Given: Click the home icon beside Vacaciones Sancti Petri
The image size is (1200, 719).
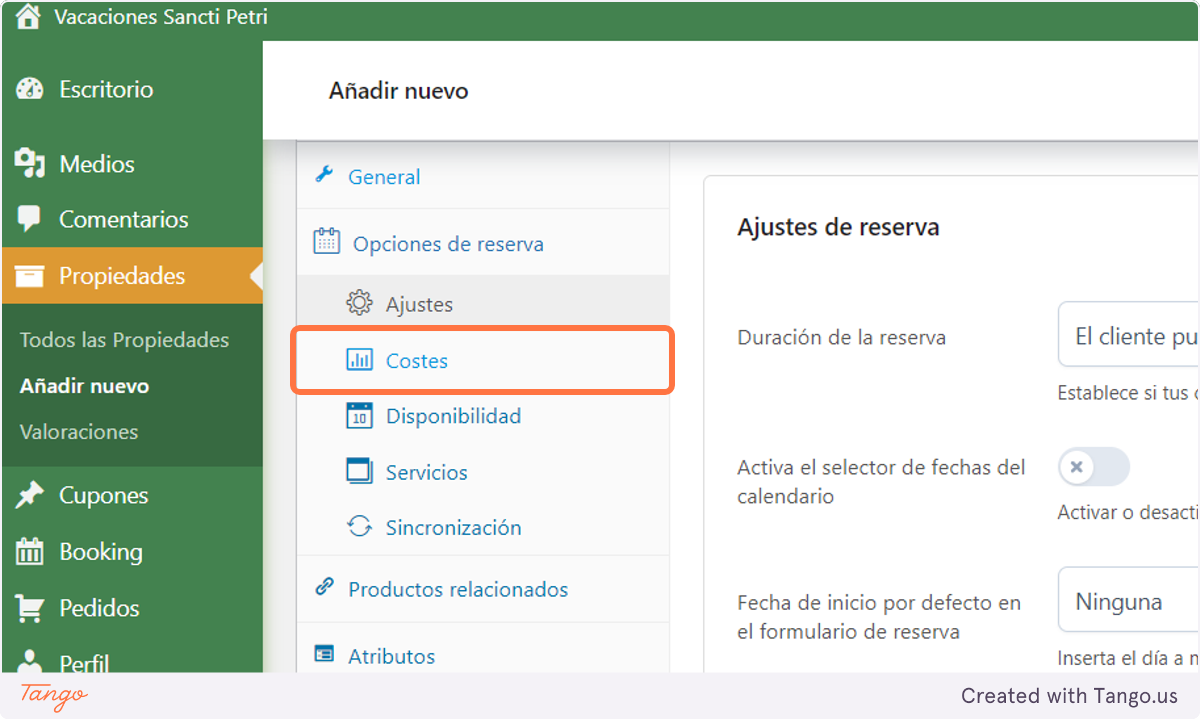Looking at the screenshot, I should [29, 17].
